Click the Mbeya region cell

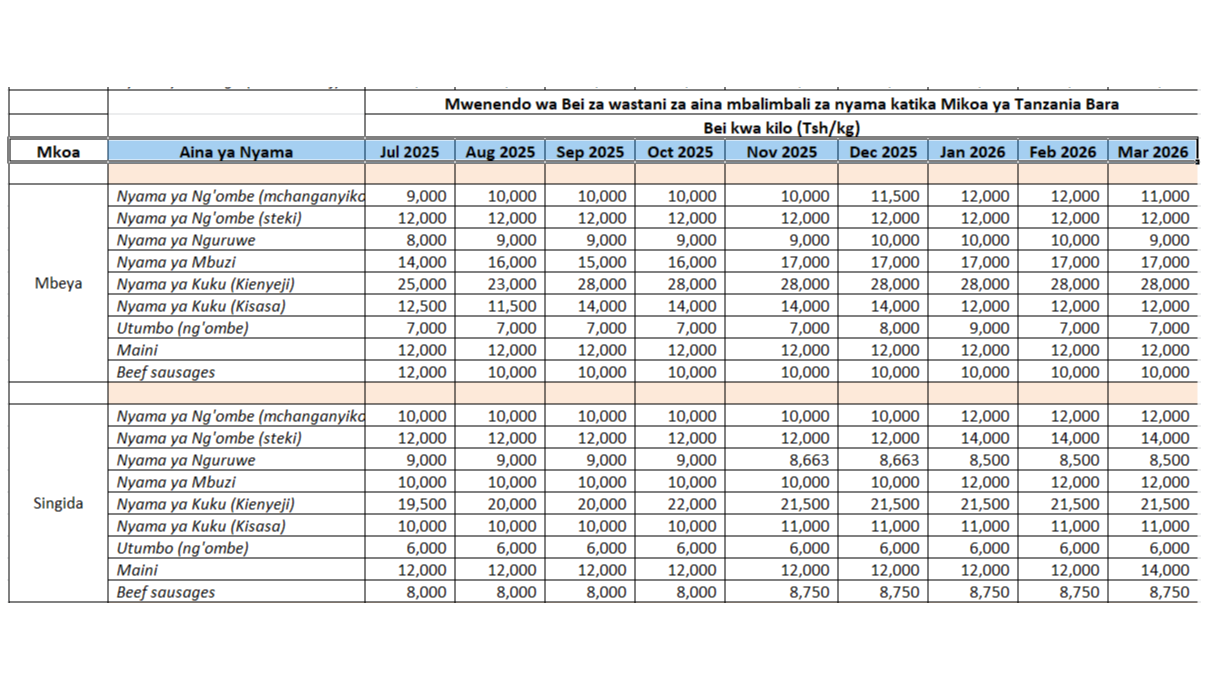(x=58, y=283)
